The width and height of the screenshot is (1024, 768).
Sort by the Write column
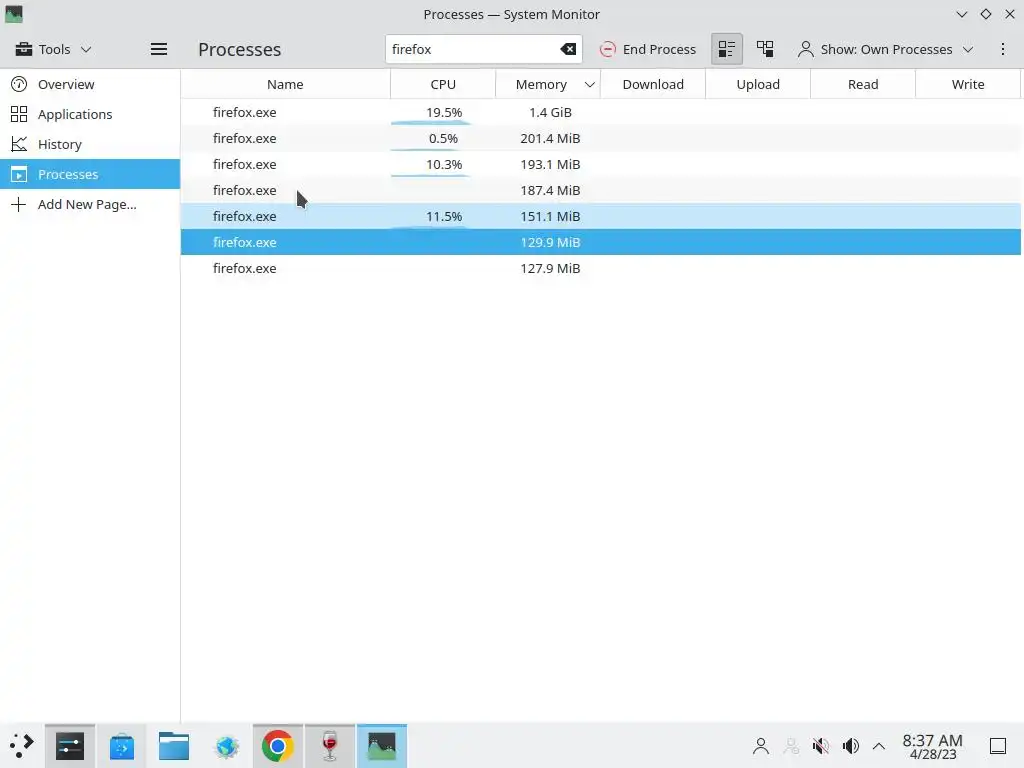967,84
